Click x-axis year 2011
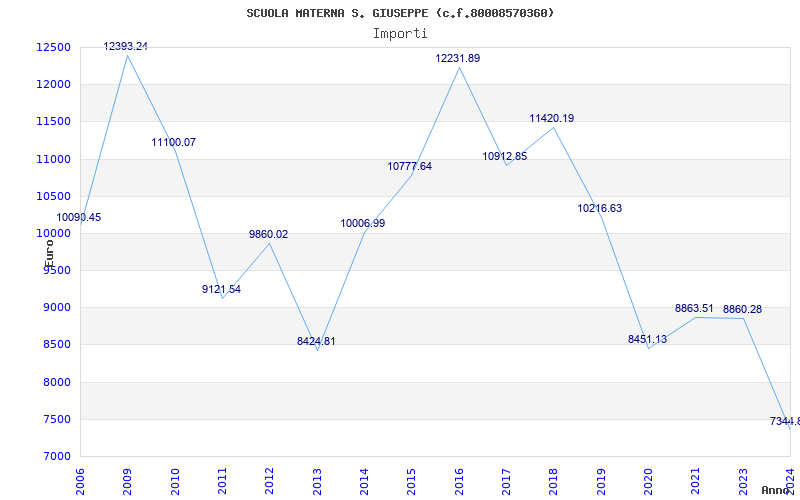 (222, 482)
